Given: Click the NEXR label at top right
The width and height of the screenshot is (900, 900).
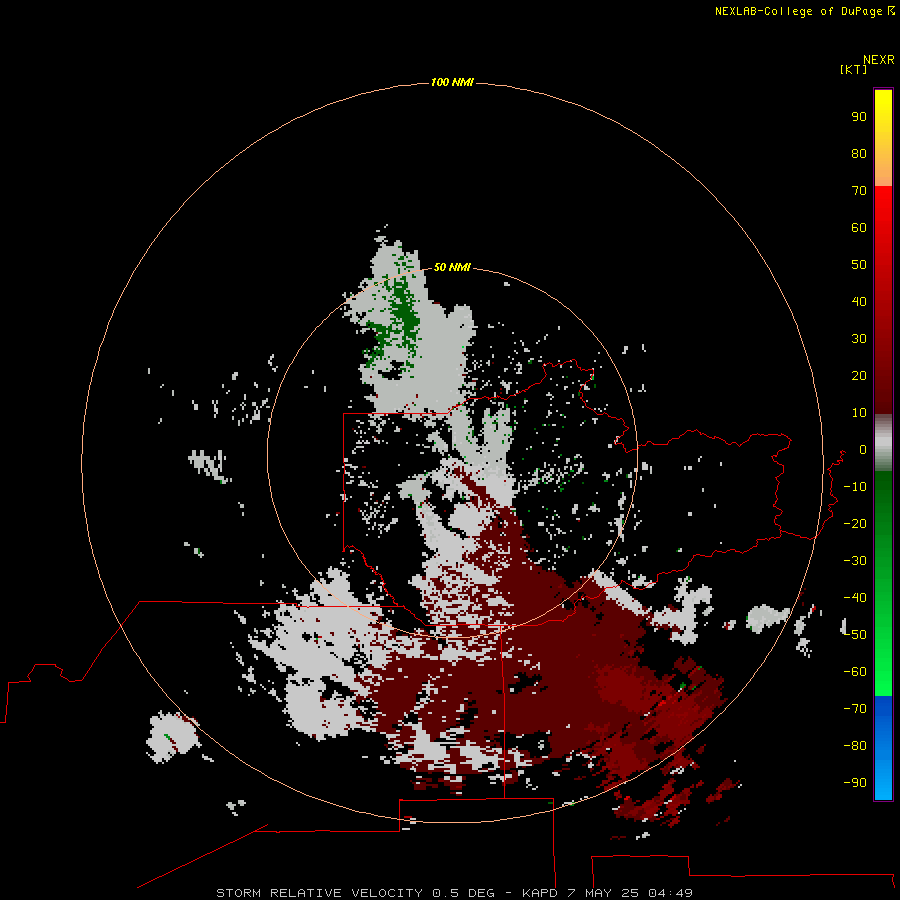Looking at the screenshot, I should click(879, 60).
